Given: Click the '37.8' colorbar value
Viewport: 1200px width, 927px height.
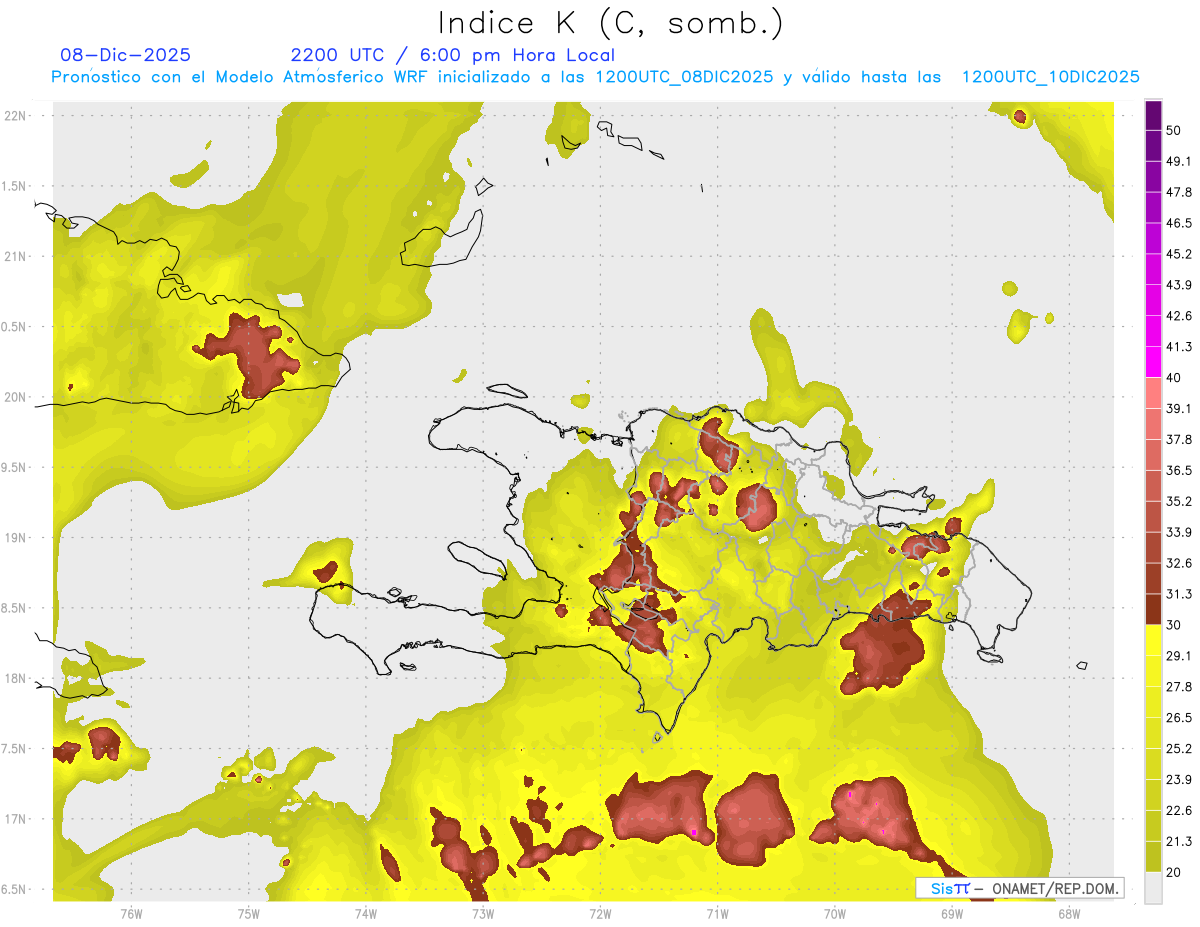Looking at the screenshot, I should 1178,440.
